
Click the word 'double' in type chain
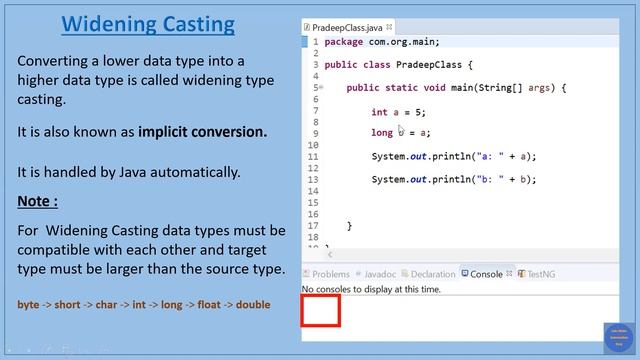[253, 304]
